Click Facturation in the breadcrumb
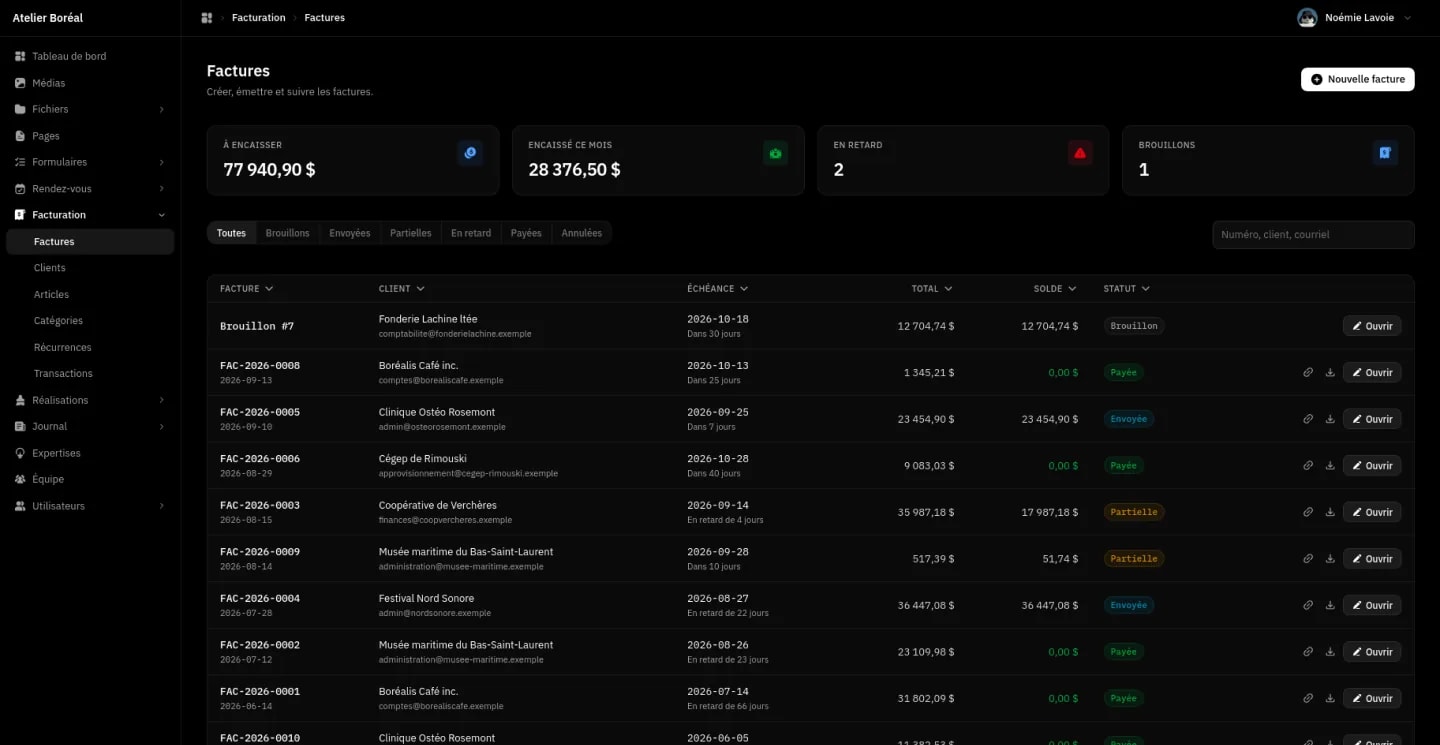1440x745 pixels. [259, 18]
